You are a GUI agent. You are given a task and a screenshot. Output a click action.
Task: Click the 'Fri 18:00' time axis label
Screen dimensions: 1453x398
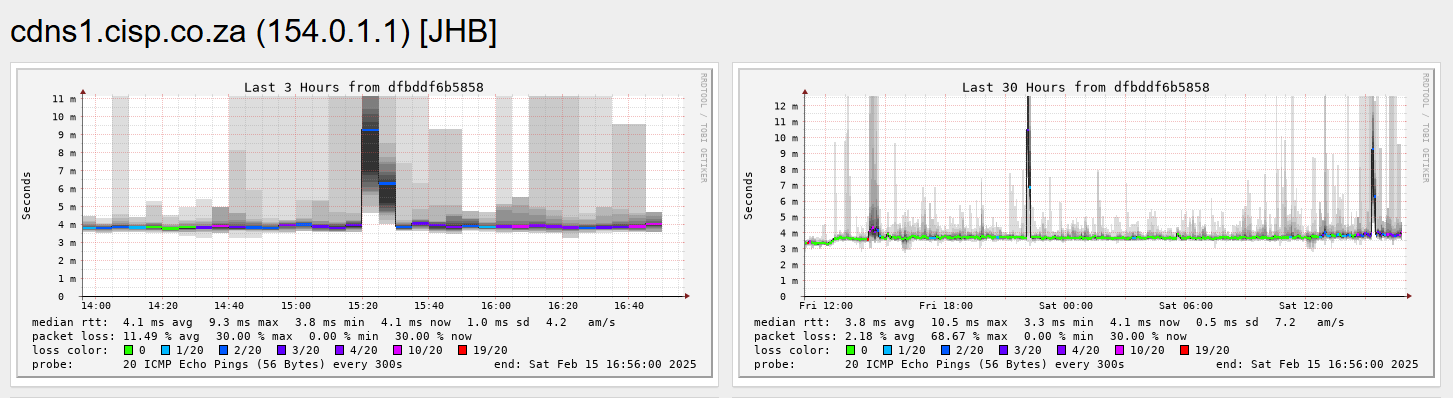[x=945, y=305]
